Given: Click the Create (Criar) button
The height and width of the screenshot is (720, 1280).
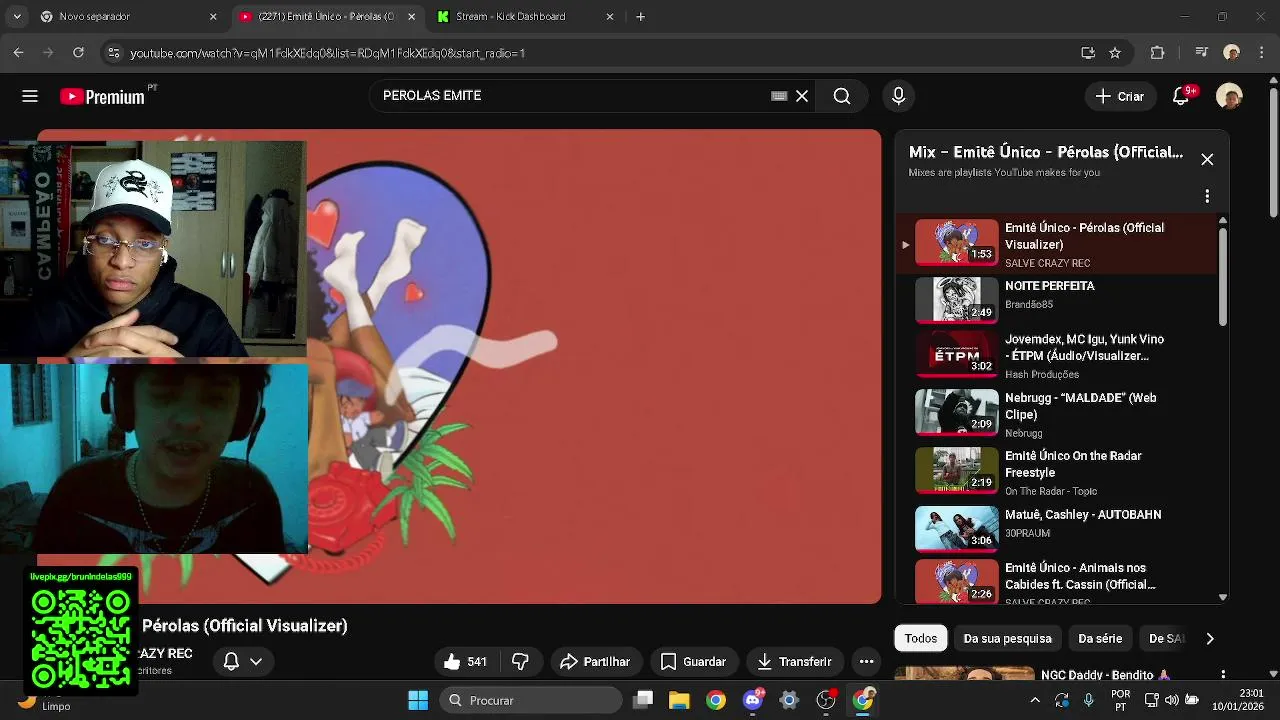Looking at the screenshot, I should click(1120, 96).
